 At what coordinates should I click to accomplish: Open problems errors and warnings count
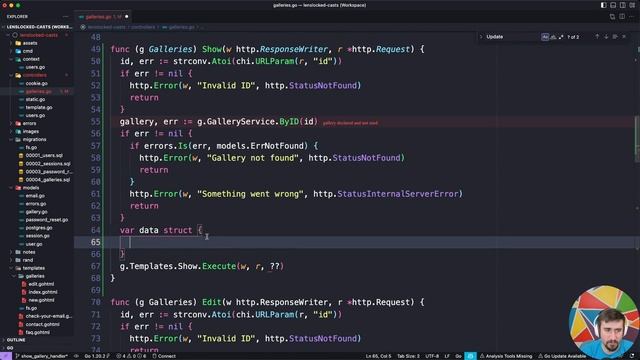(131, 356)
